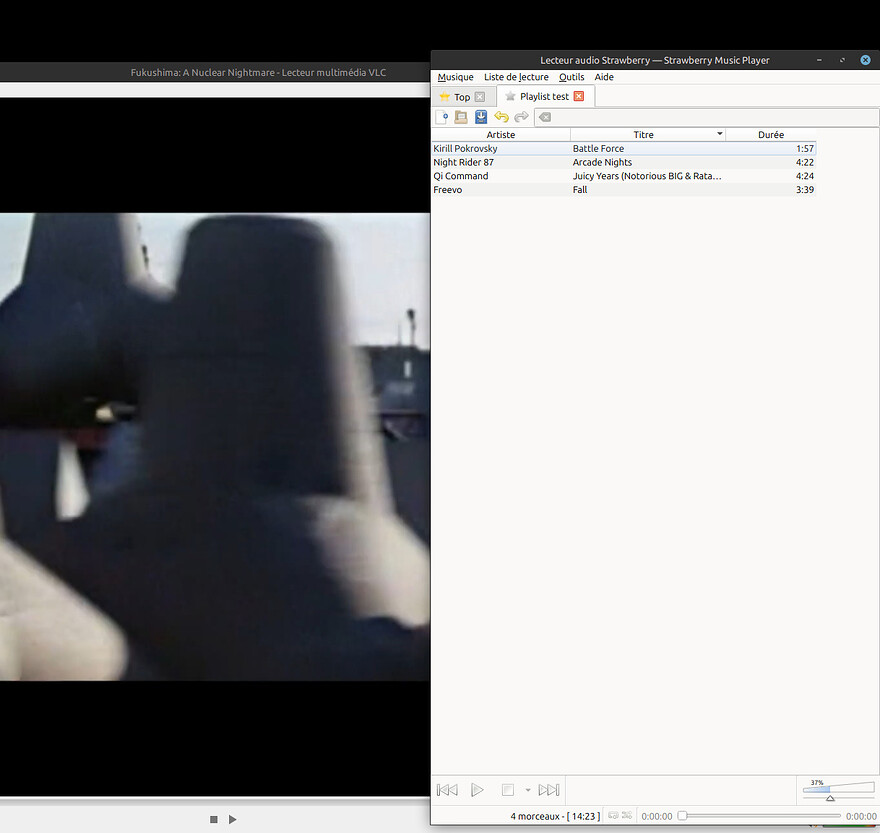Open the Outils menu
Screen dimensions: 880x833
[571, 77]
